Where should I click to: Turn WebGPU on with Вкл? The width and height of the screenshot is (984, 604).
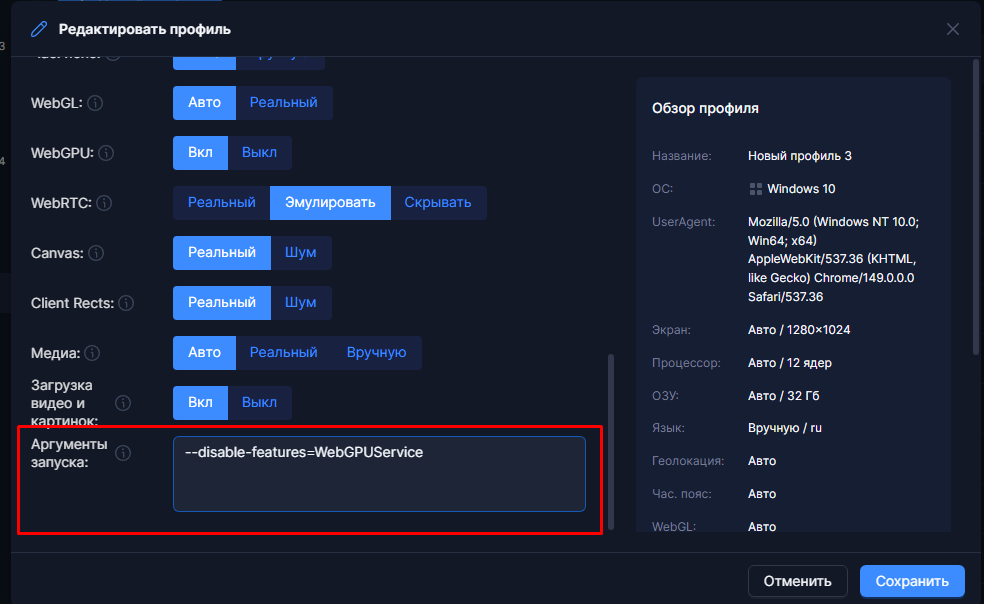point(200,153)
